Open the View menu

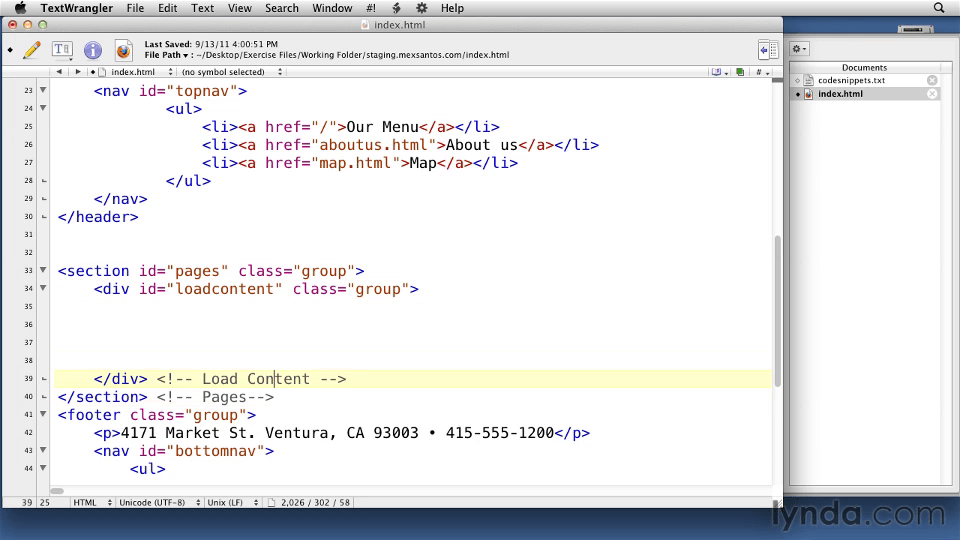tap(239, 8)
